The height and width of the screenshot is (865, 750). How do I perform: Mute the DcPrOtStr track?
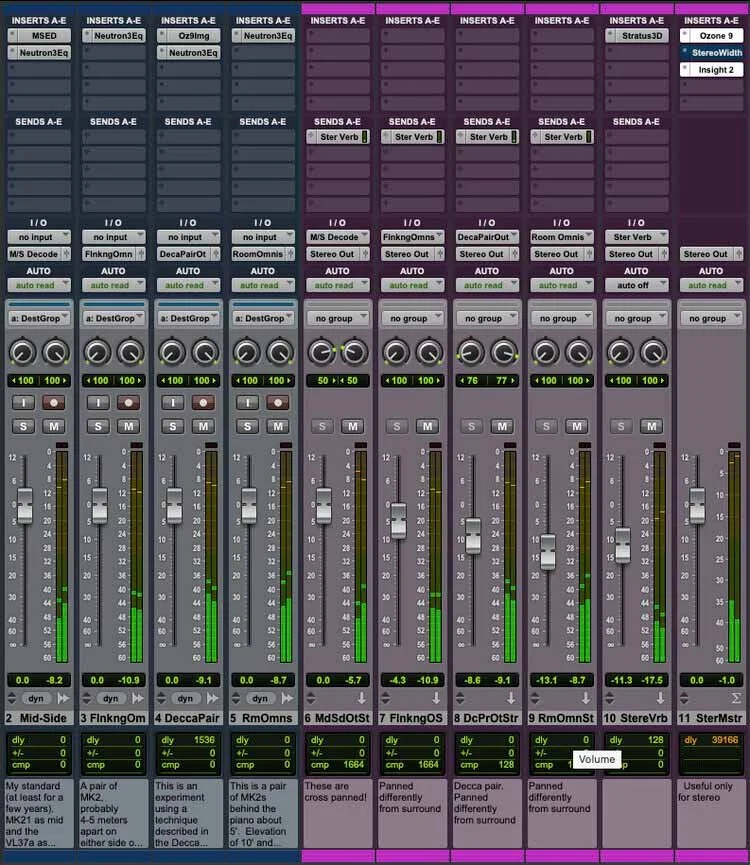pos(502,426)
